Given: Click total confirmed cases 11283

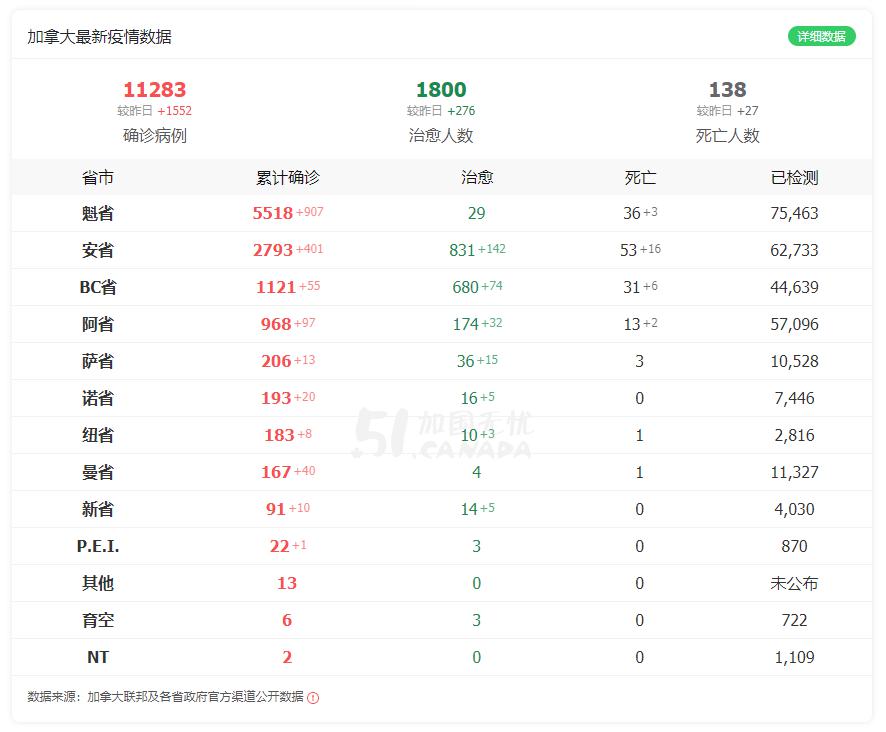Looking at the screenshot, I should (x=154, y=89).
